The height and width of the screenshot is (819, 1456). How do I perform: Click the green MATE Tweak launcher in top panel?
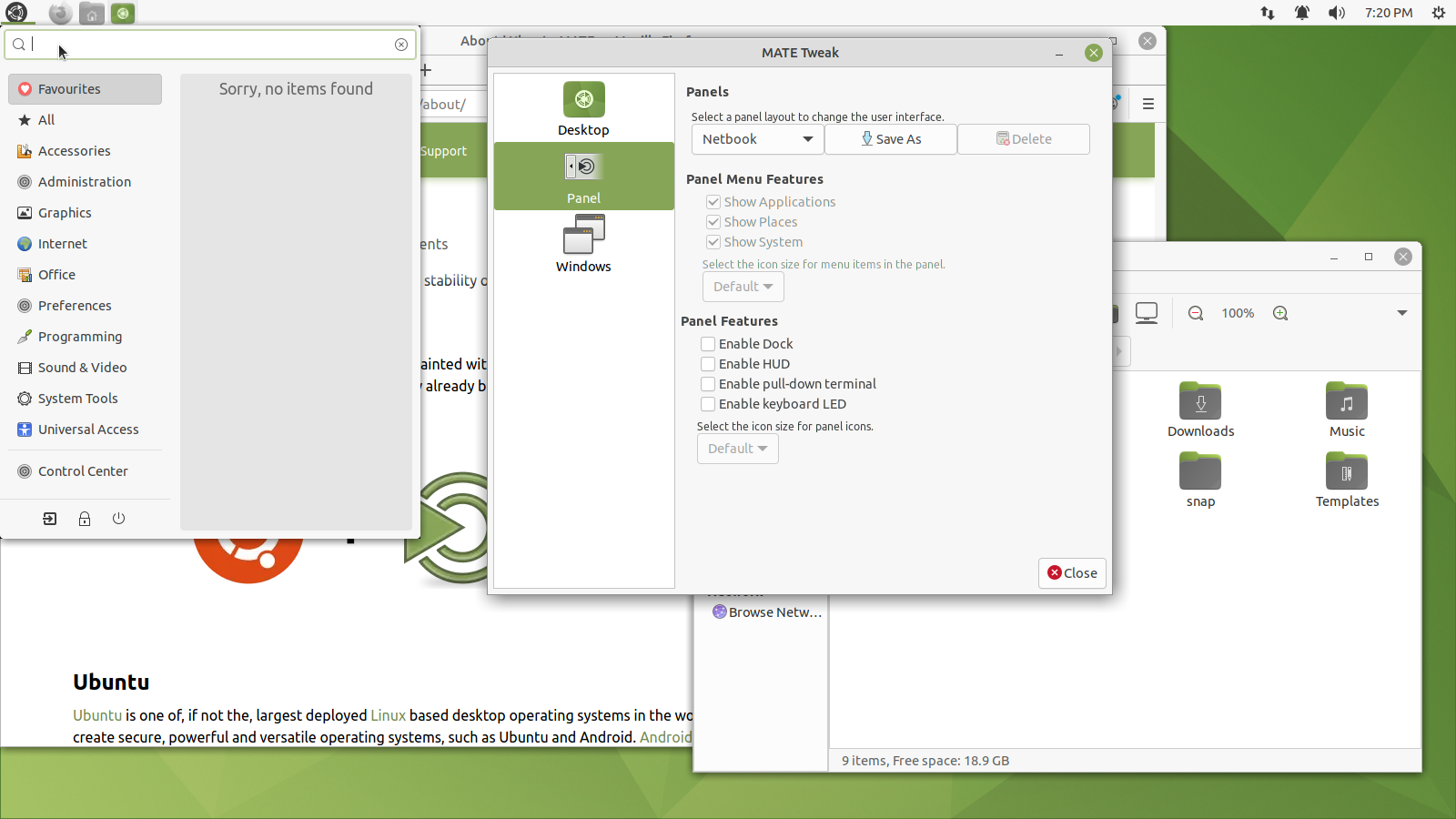point(123,13)
